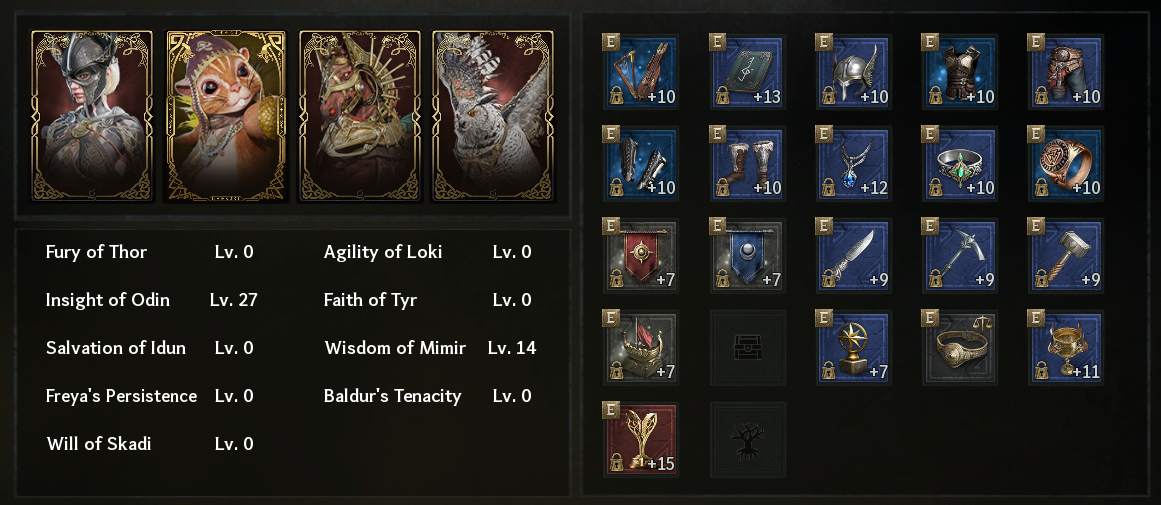Click the +9 hammer tool
Viewport: 1161px width, 505px height.
point(1067,256)
